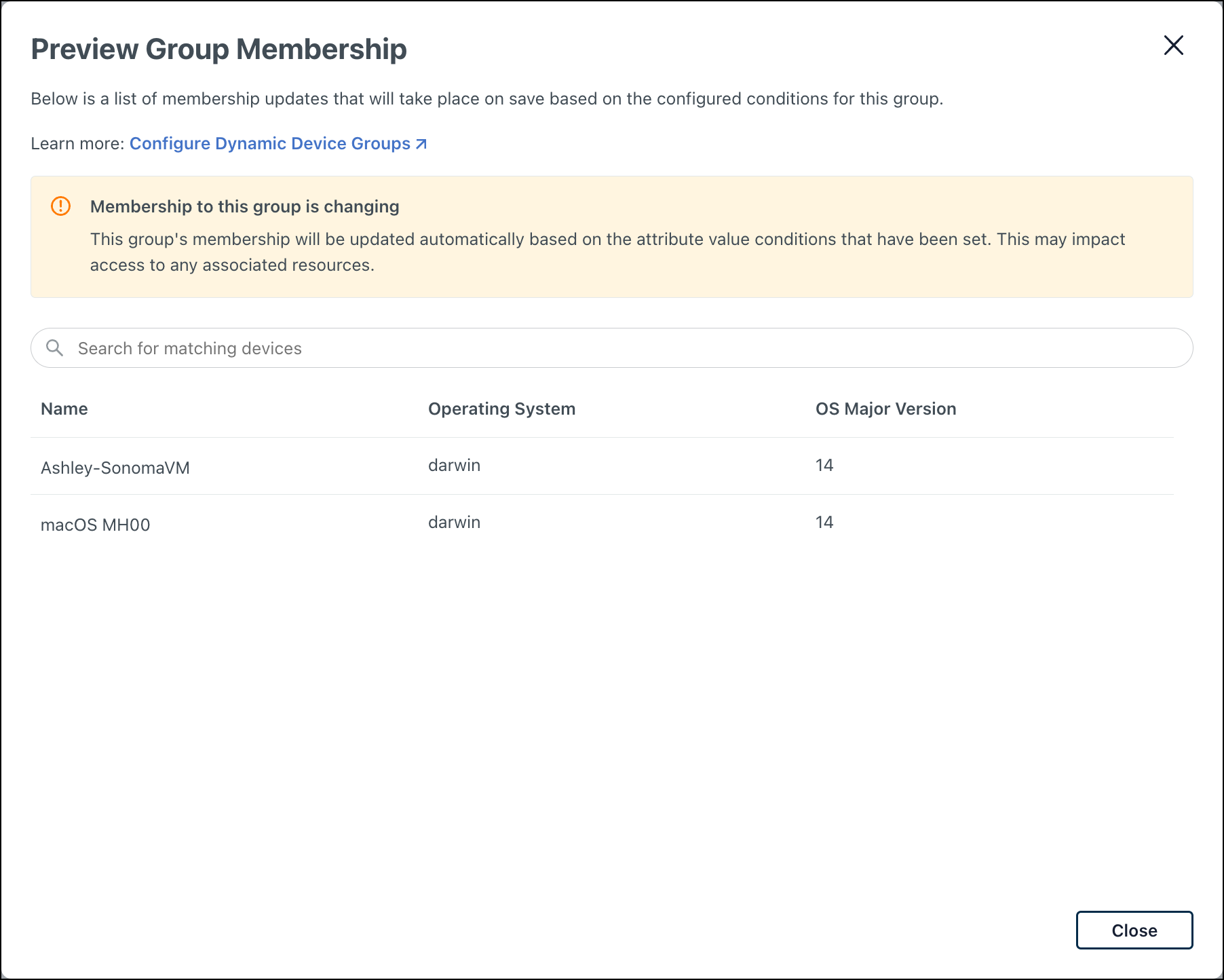Click the version 14 entry for Ashley-SonomaVM

[825, 465]
